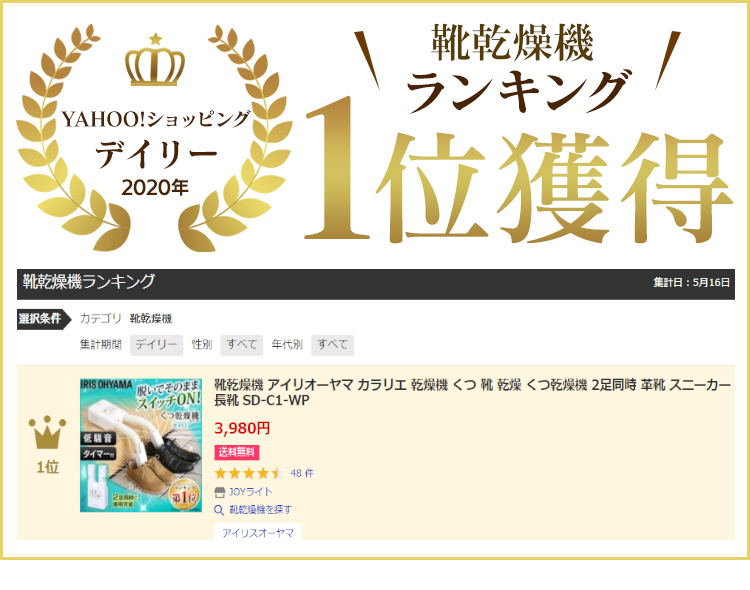Click the 送料無料 badge
The height and width of the screenshot is (590, 750).
point(237,452)
